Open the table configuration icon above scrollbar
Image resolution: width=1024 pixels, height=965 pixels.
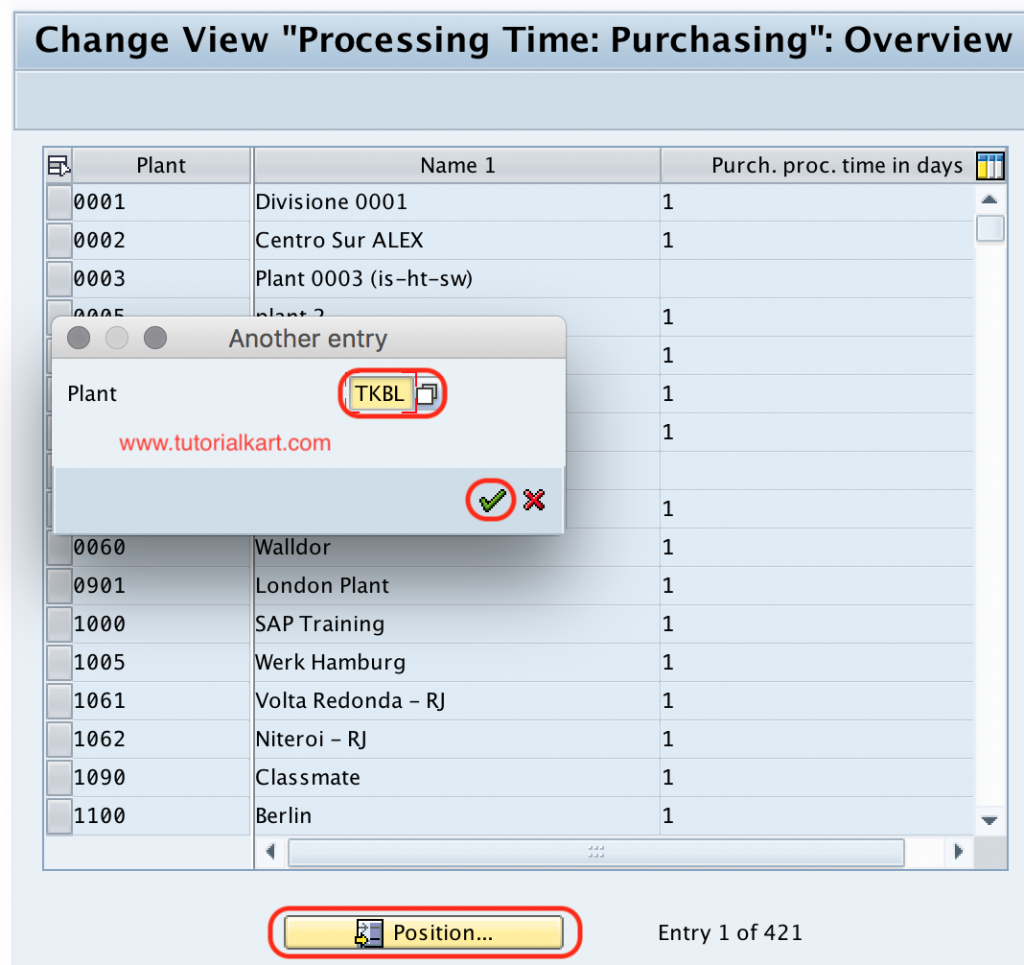pyautogui.click(x=990, y=165)
